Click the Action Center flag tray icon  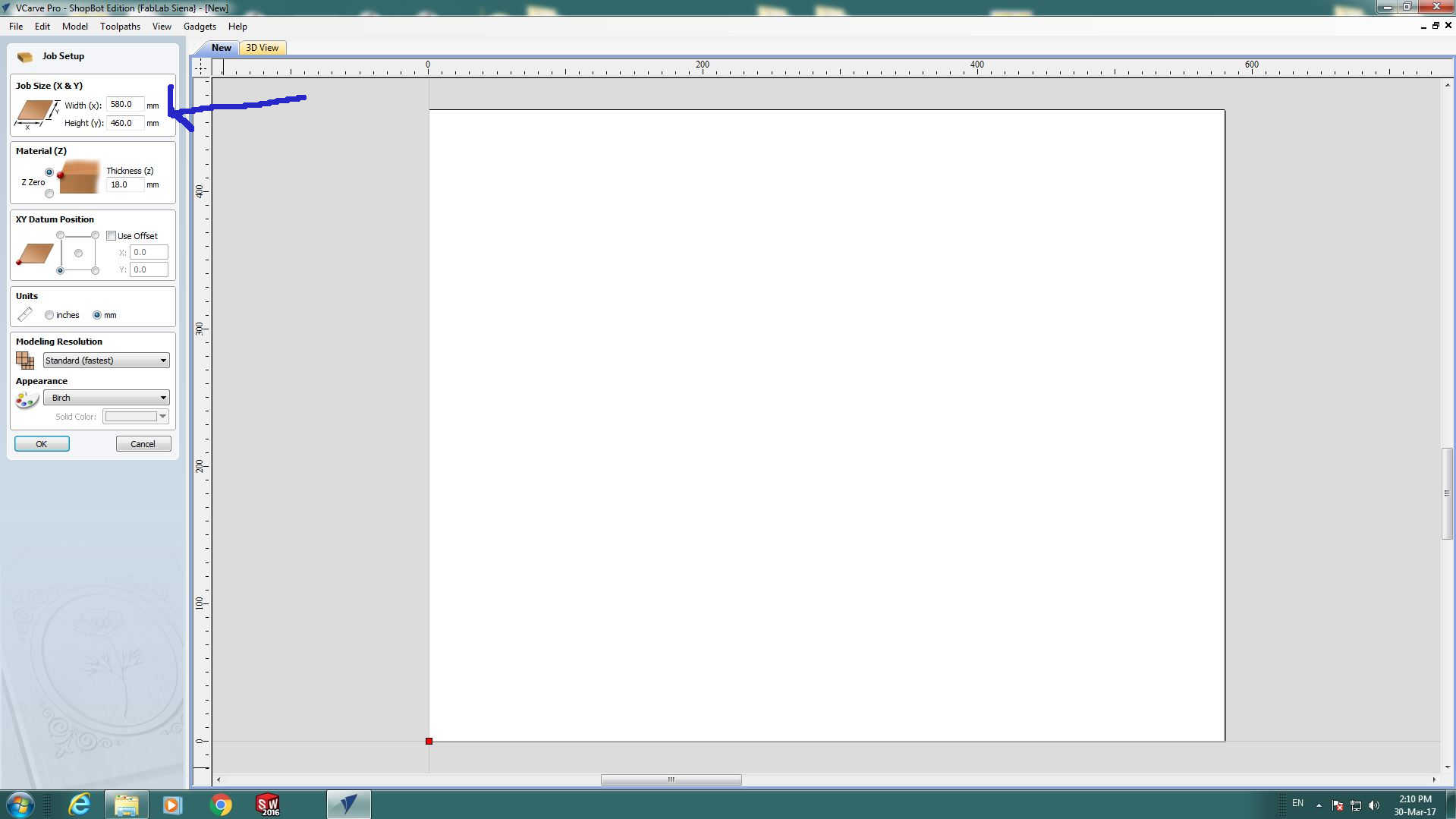coord(1338,805)
